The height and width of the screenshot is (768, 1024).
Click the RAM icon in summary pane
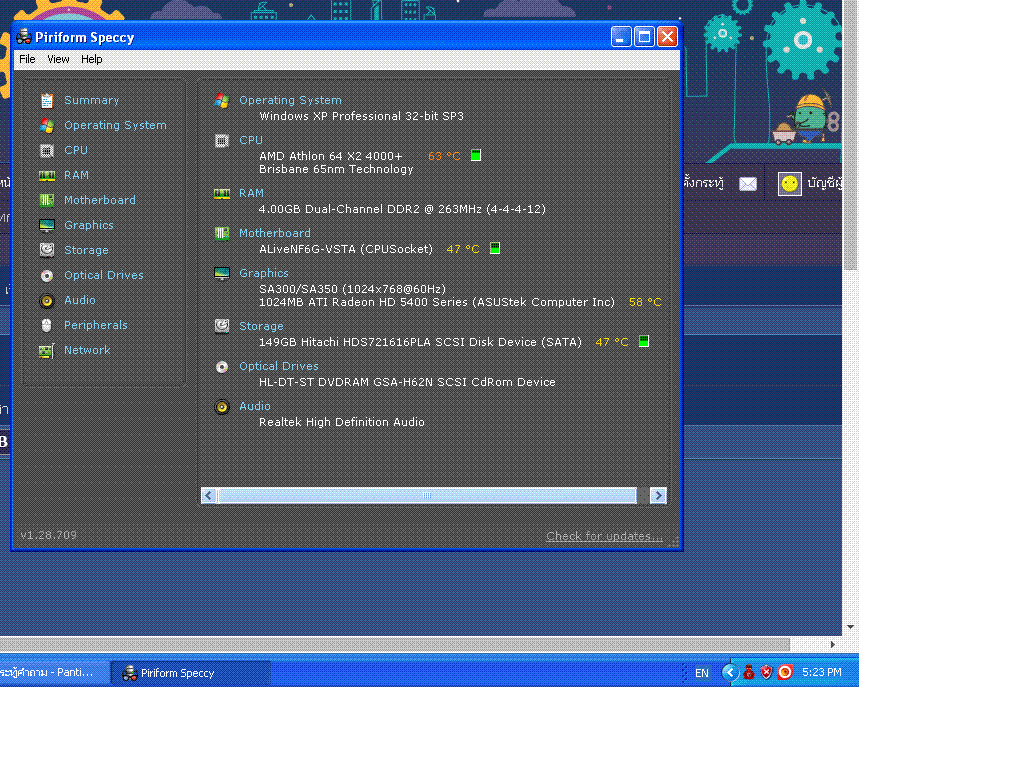tap(222, 194)
